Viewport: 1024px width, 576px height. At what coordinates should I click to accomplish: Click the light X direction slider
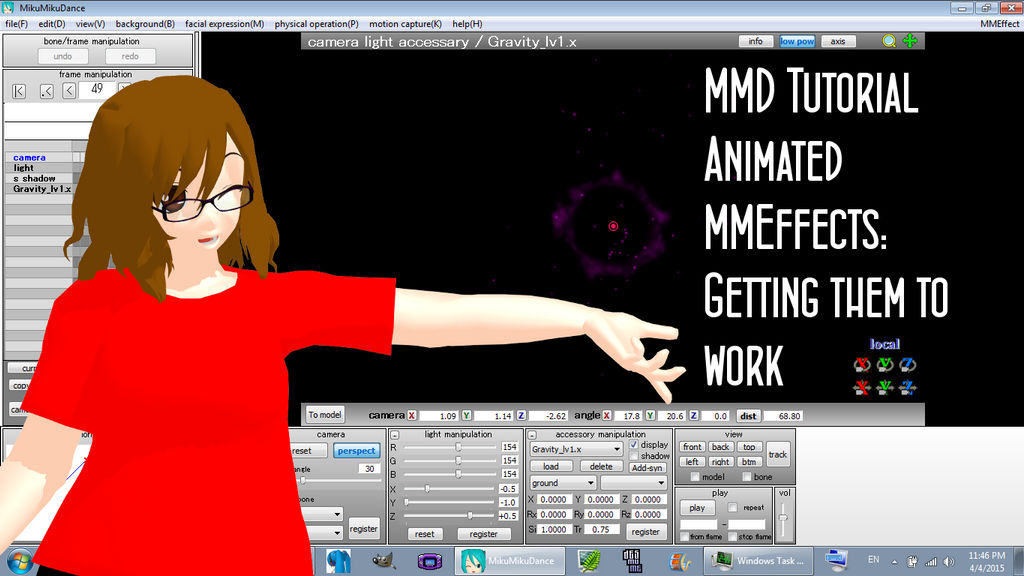coord(450,488)
